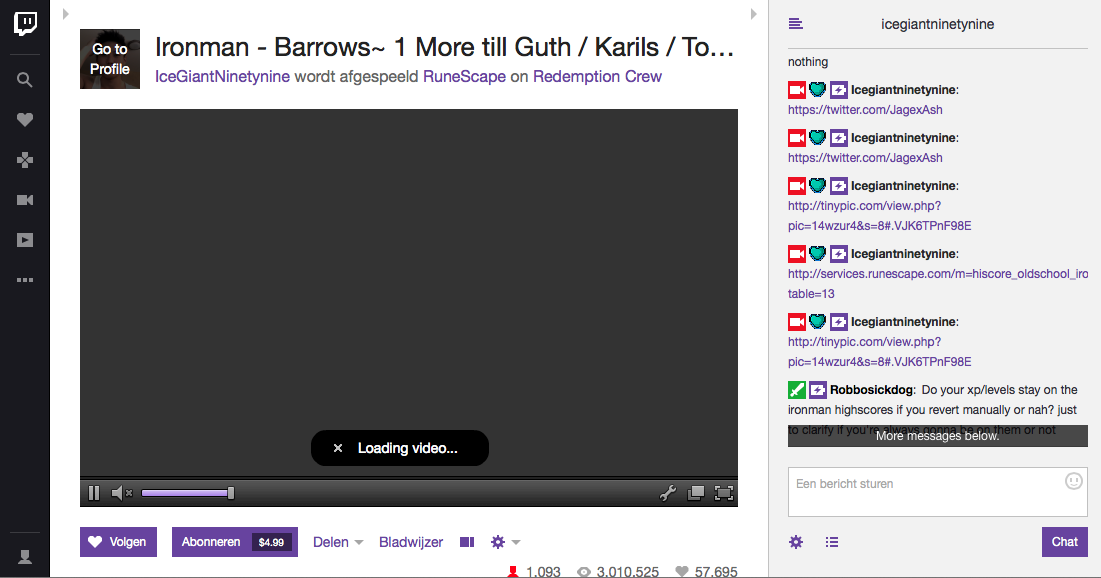Image resolution: width=1101 pixels, height=578 pixels.
Task: Browse games via the gamepad sidebar icon
Action: 25,160
